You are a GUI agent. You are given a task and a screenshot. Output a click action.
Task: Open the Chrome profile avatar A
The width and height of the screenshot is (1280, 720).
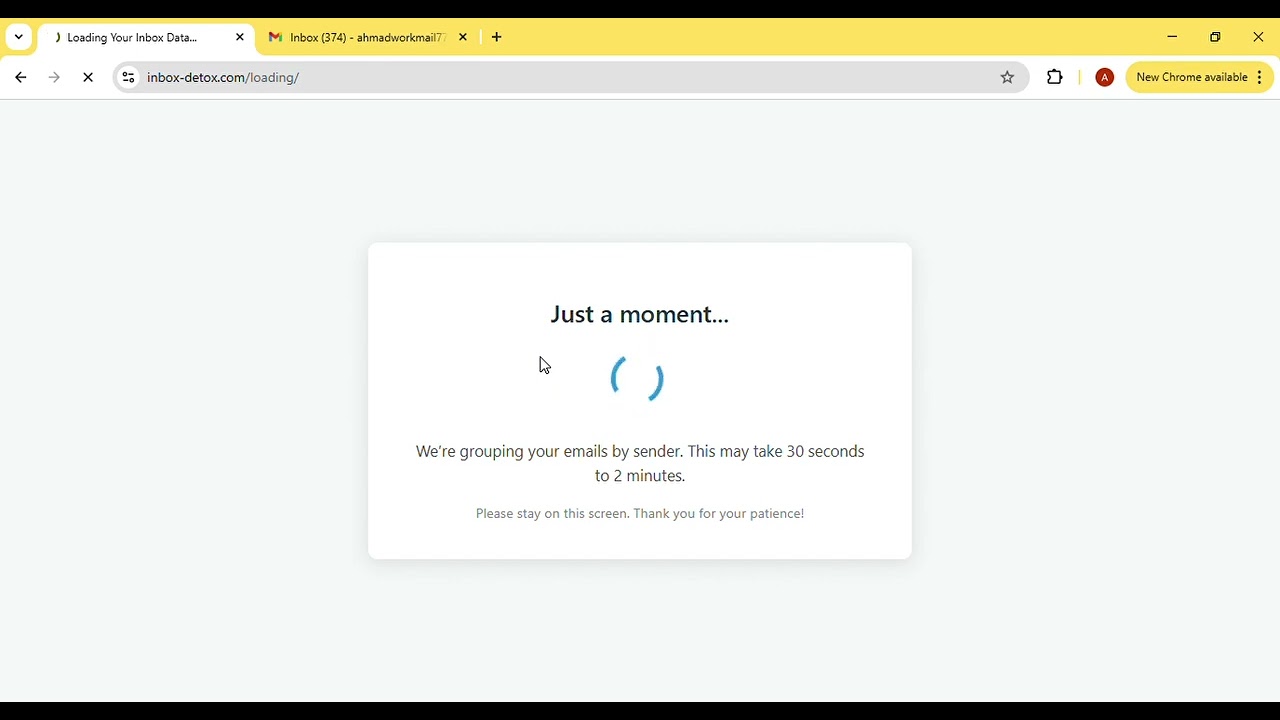click(1105, 78)
